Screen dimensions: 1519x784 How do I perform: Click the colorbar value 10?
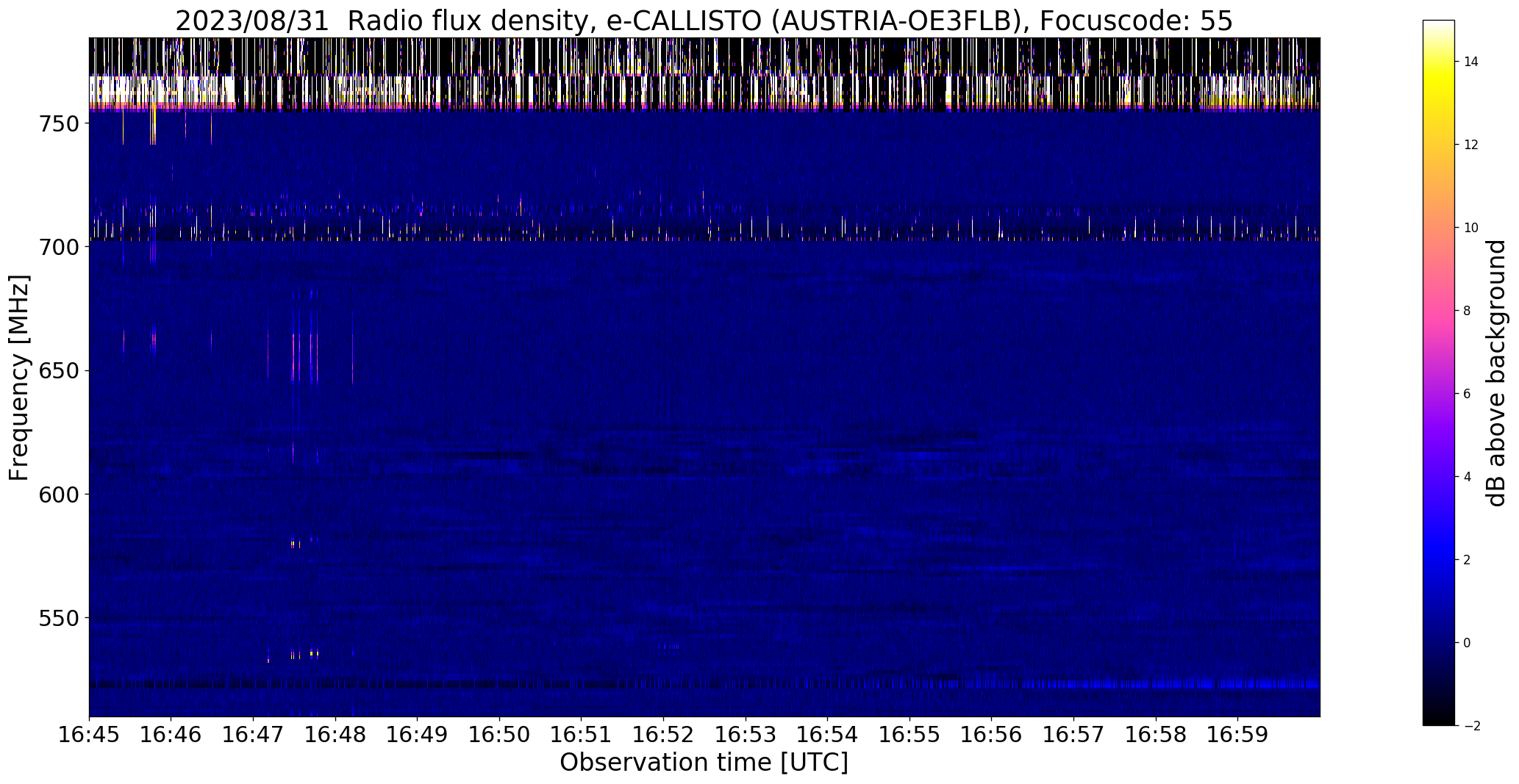[x=1471, y=228]
